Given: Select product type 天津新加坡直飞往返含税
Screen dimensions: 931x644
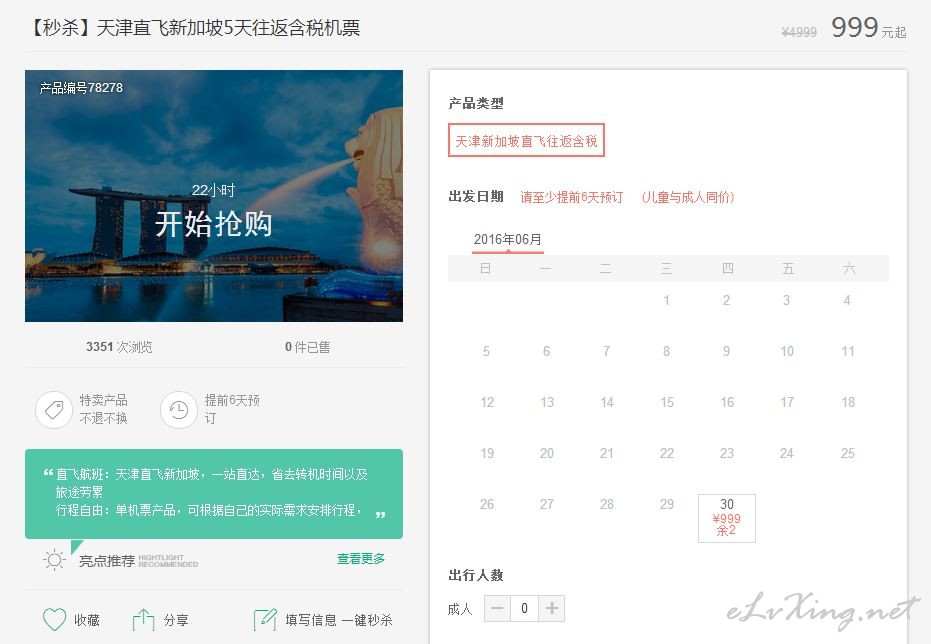Looking at the screenshot, I should pos(526,141).
